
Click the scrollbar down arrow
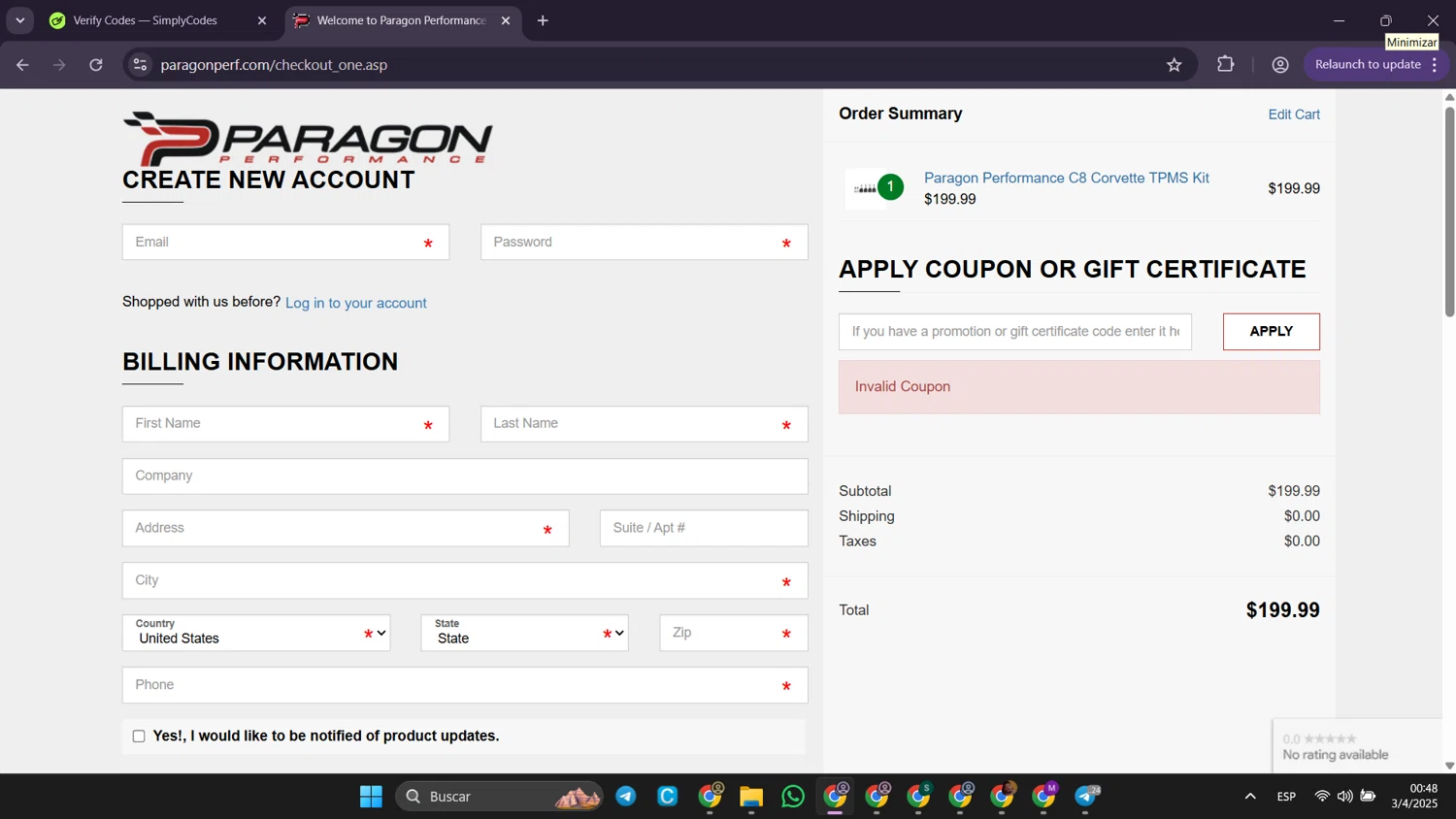click(x=1449, y=766)
